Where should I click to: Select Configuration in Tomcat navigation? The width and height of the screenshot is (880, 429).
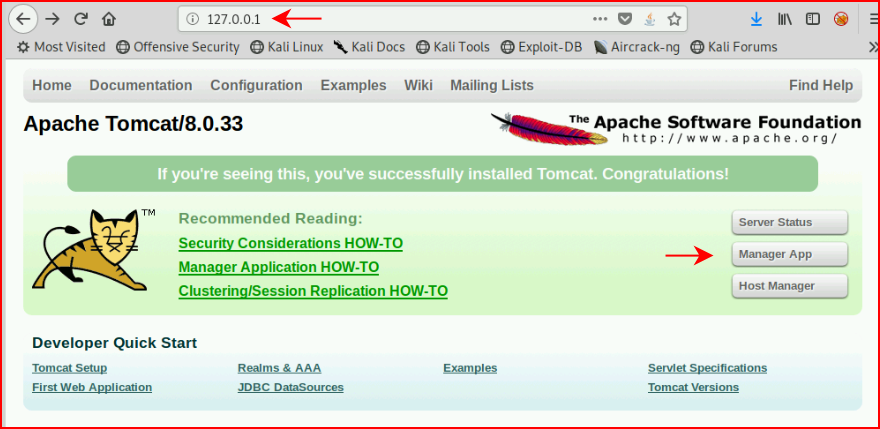pos(256,85)
